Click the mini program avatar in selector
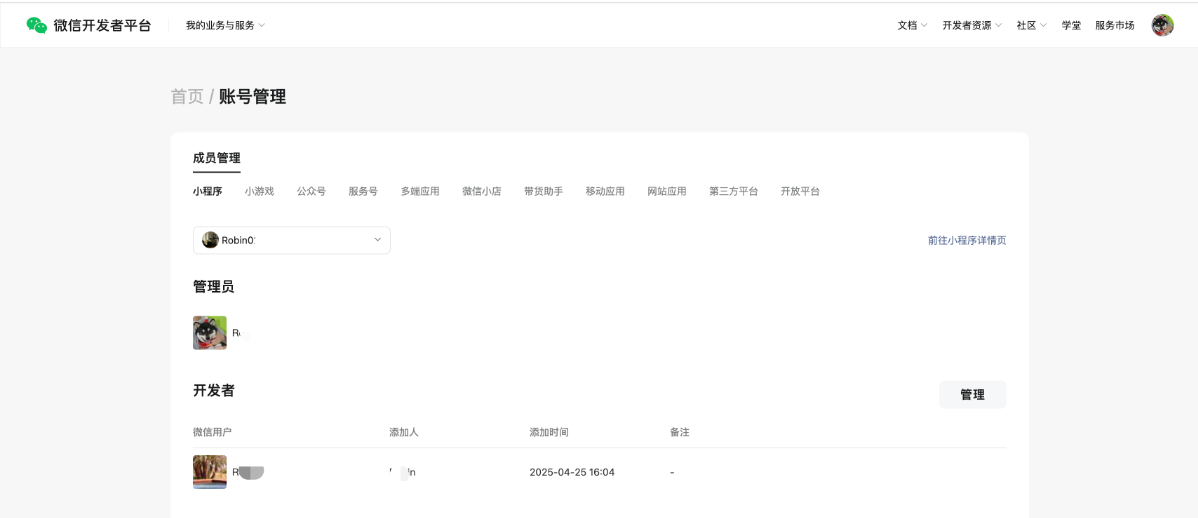This screenshot has width=1198, height=518. pos(210,240)
